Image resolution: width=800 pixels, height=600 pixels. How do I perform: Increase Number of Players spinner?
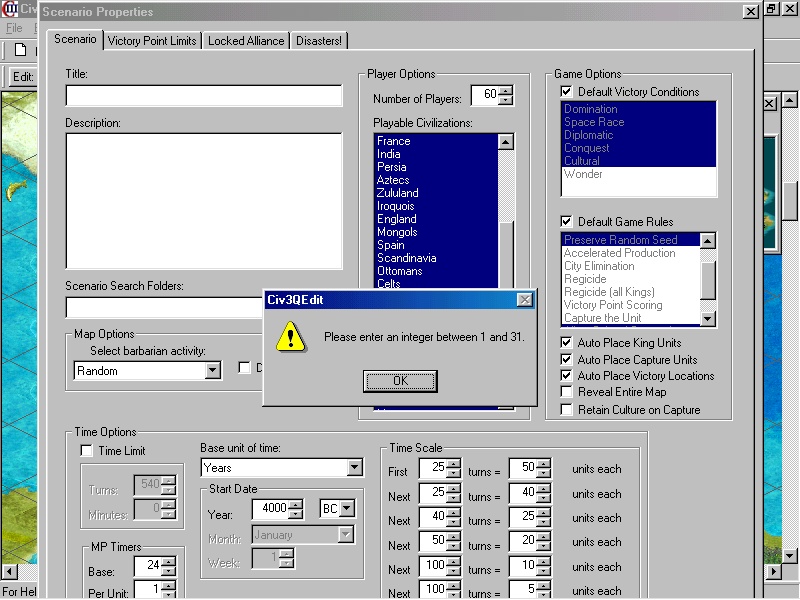(x=505, y=90)
